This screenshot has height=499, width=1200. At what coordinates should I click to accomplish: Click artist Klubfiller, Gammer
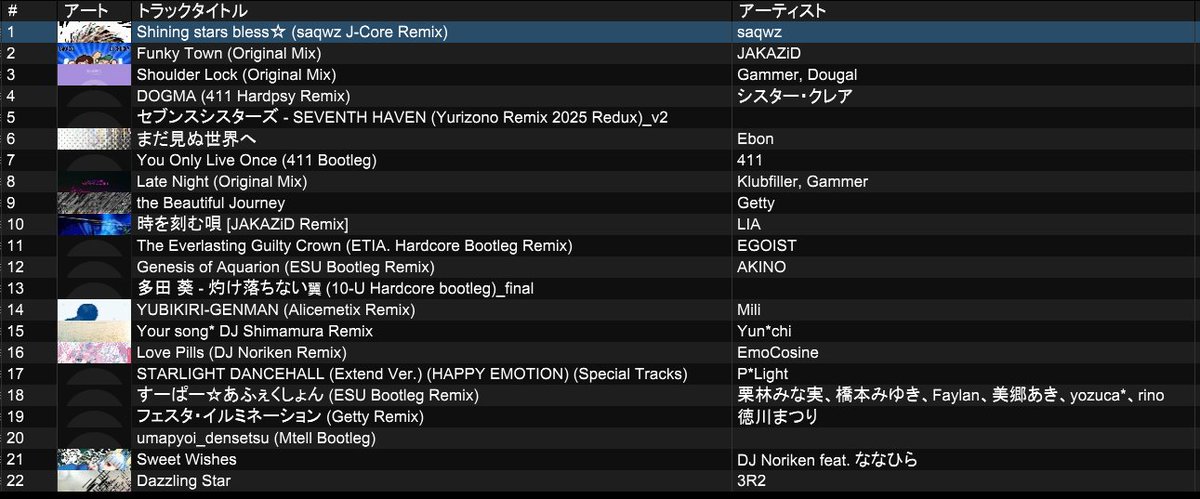click(x=802, y=181)
